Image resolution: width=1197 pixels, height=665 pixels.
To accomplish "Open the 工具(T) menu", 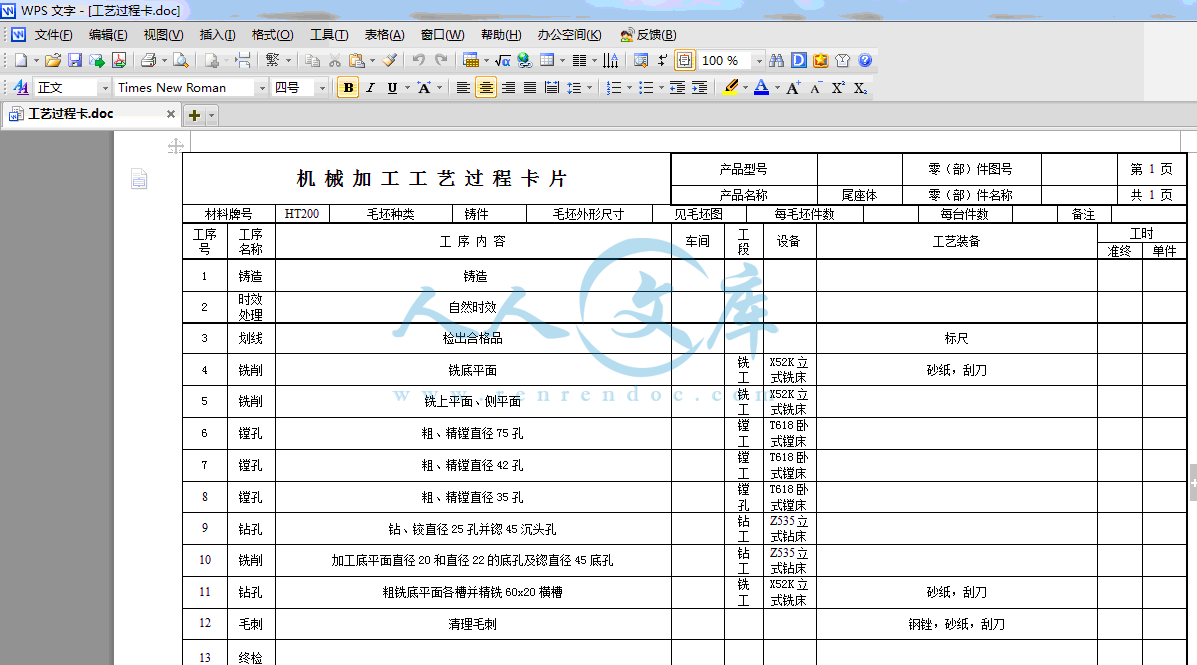I will pos(329,34).
